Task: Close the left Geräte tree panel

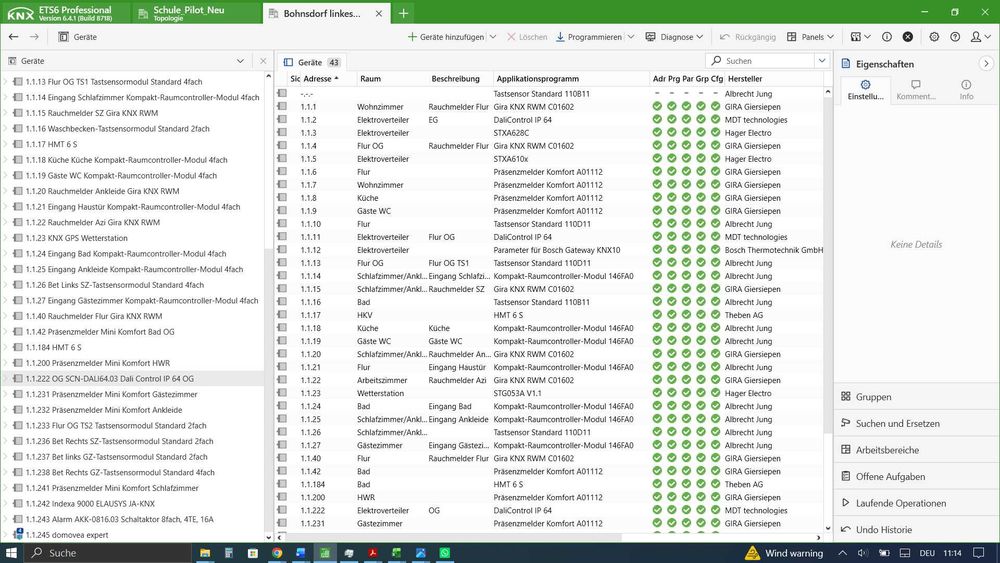Action: pos(263,61)
